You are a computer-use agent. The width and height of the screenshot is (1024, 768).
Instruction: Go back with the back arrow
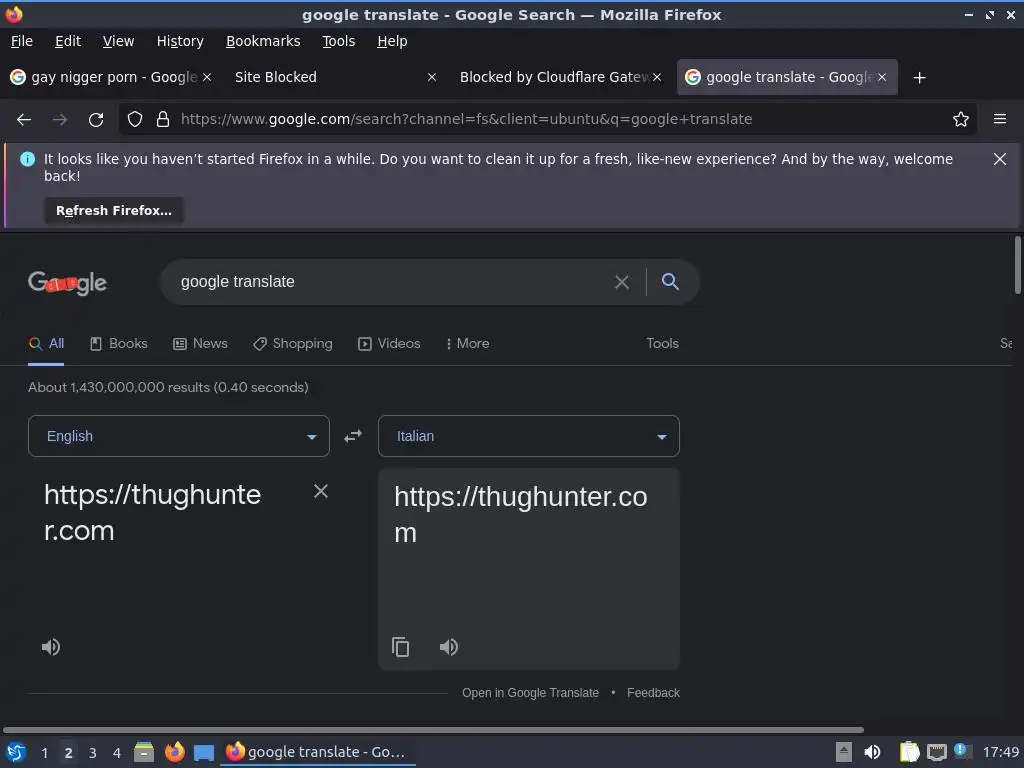point(24,120)
